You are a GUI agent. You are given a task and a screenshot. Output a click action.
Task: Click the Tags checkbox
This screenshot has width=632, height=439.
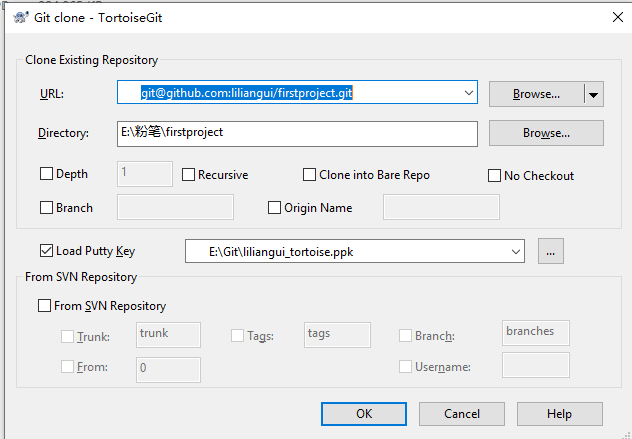237,335
